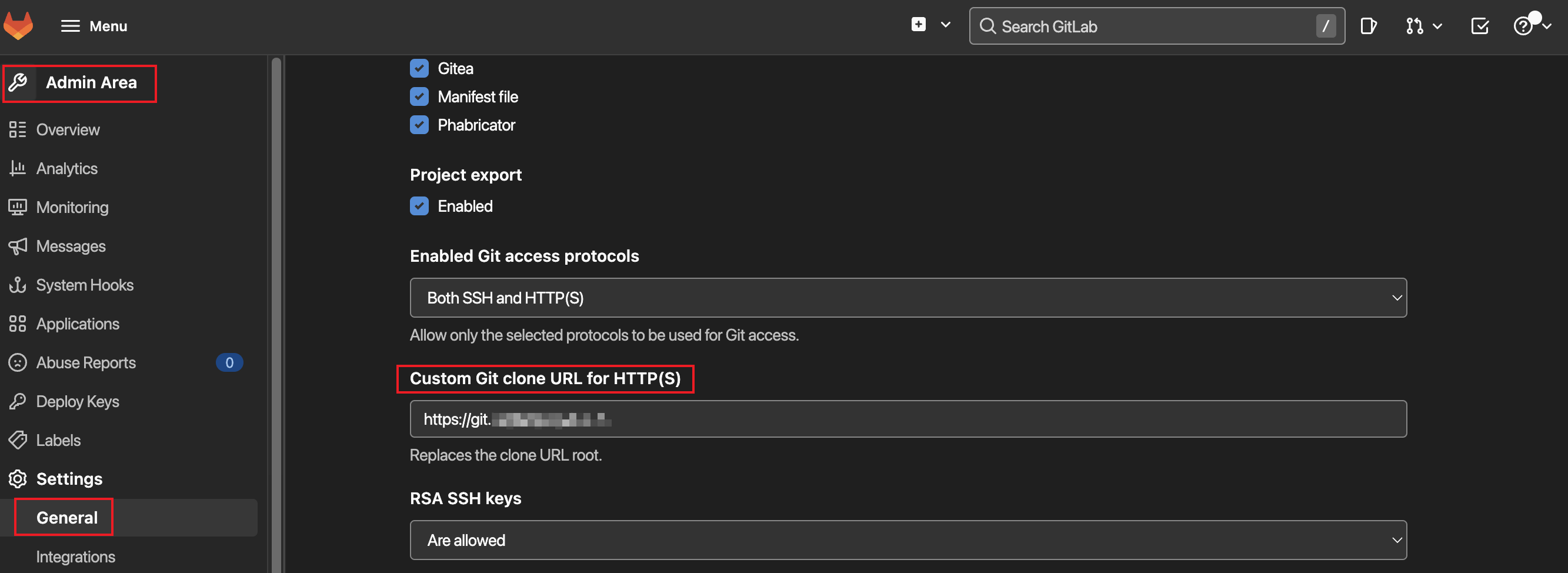
Task: Open the Enabled Git access protocols dropdown
Action: [908, 298]
